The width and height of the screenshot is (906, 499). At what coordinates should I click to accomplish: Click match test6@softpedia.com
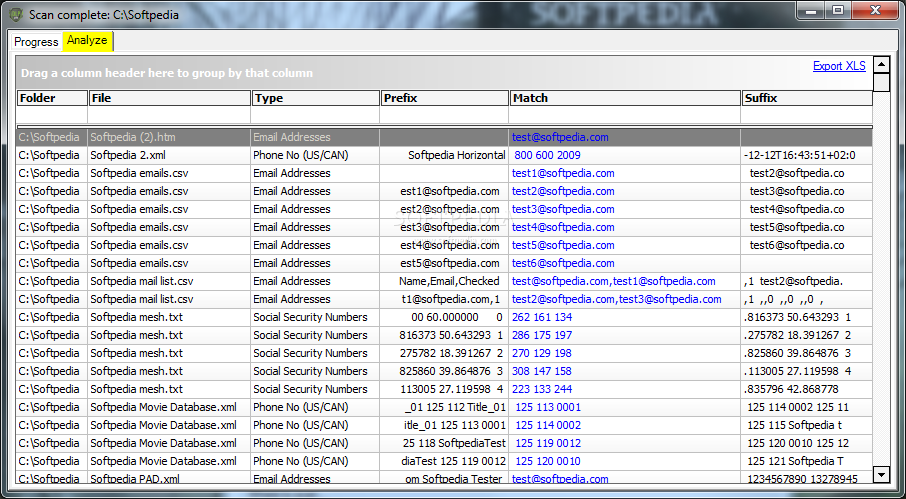click(x=563, y=263)
